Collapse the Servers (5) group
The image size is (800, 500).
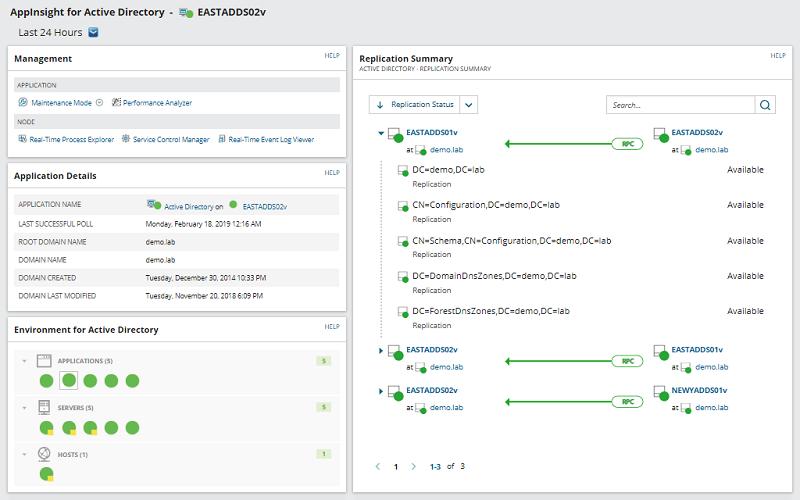coord(24,408)
